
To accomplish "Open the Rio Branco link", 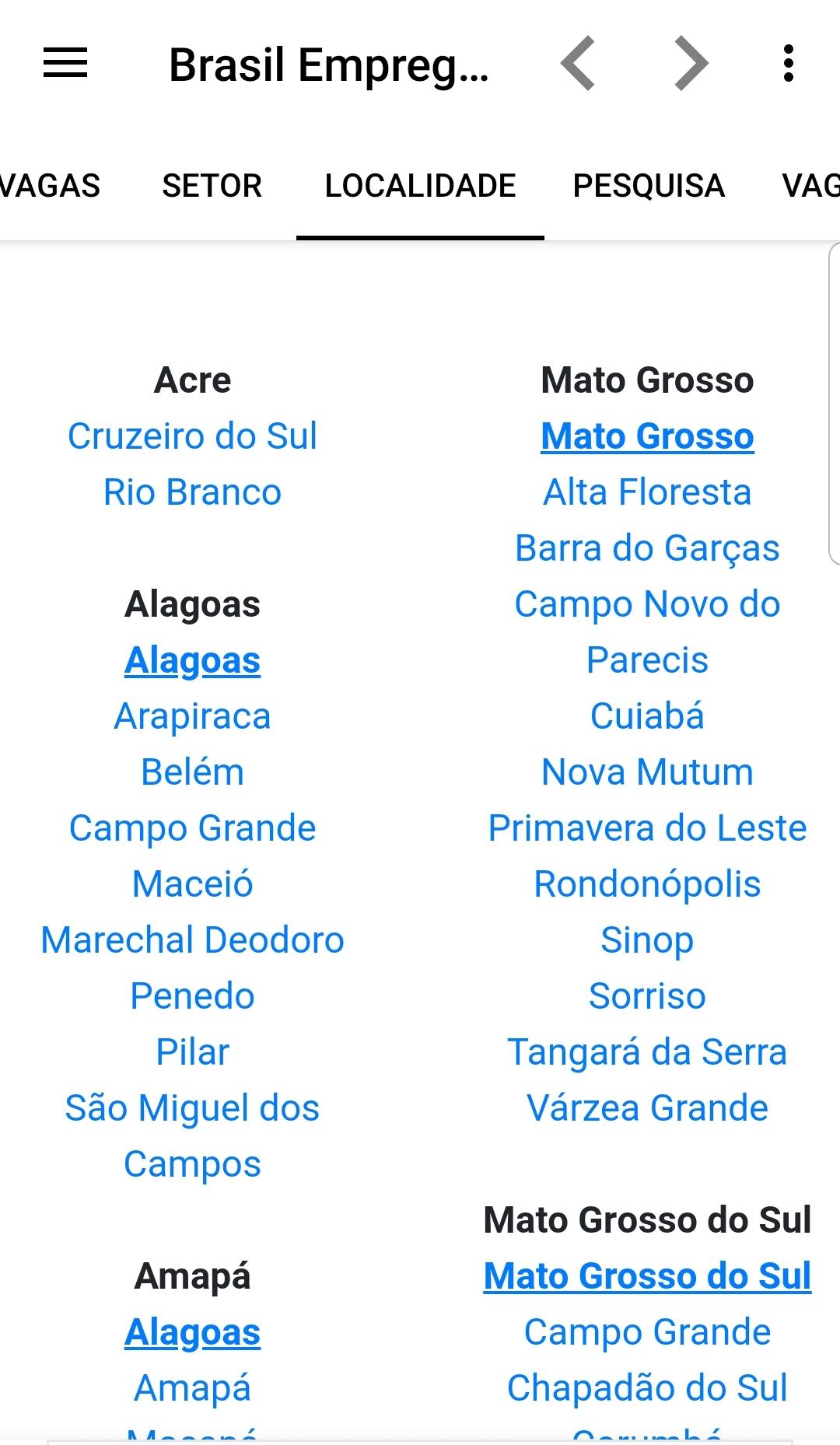I will point(192,492).
